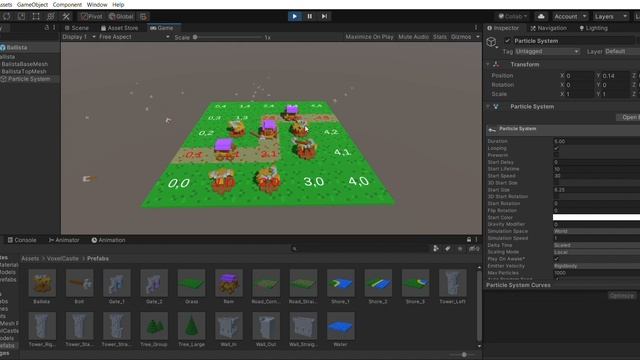Click the Ballista prefab header icon

[3, 47]
